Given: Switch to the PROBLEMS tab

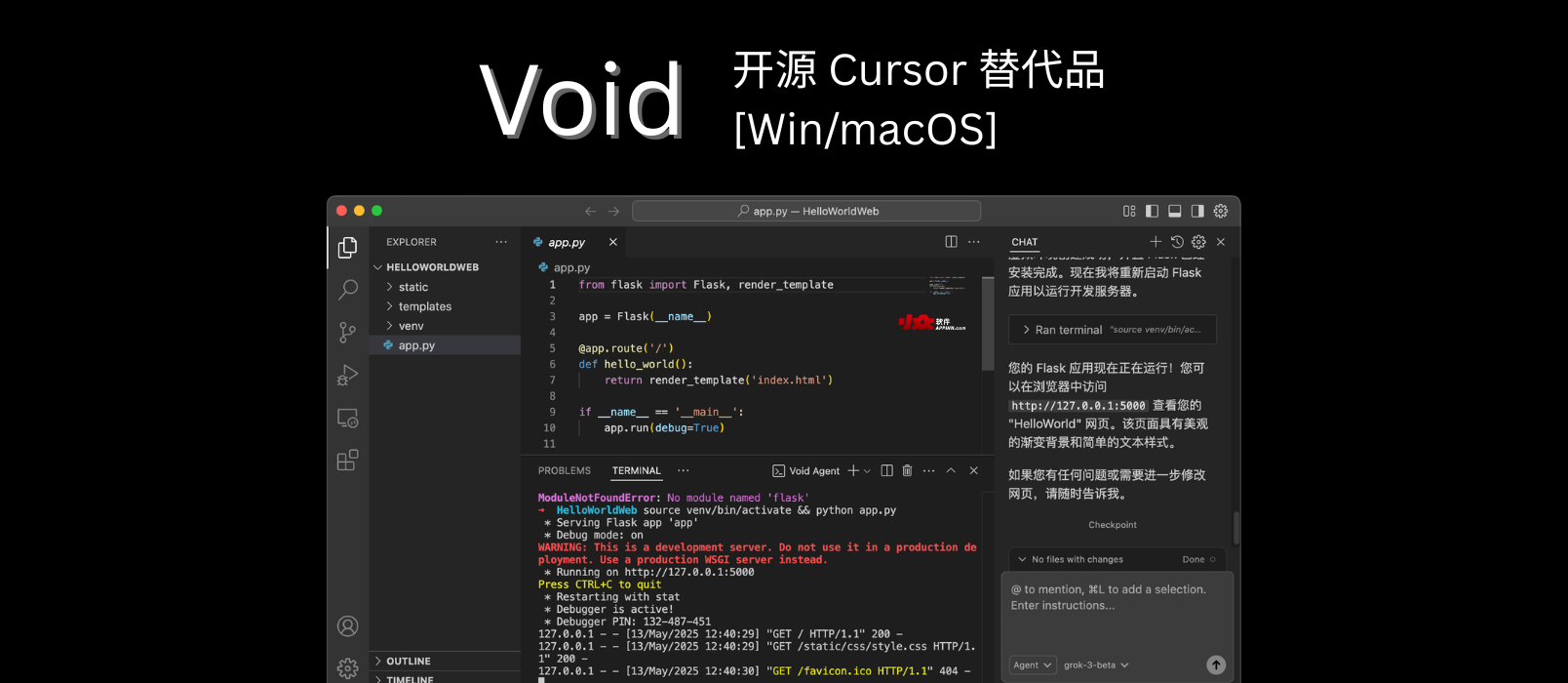Looking at the screenshot, I should coord(564,470).
